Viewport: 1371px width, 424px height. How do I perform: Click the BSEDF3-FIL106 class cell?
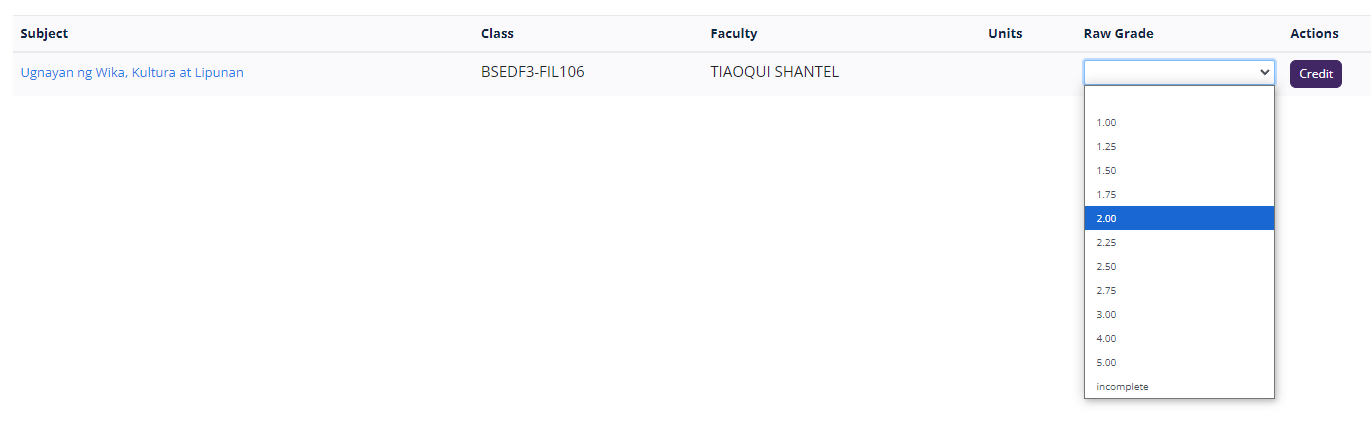[532, 72]
